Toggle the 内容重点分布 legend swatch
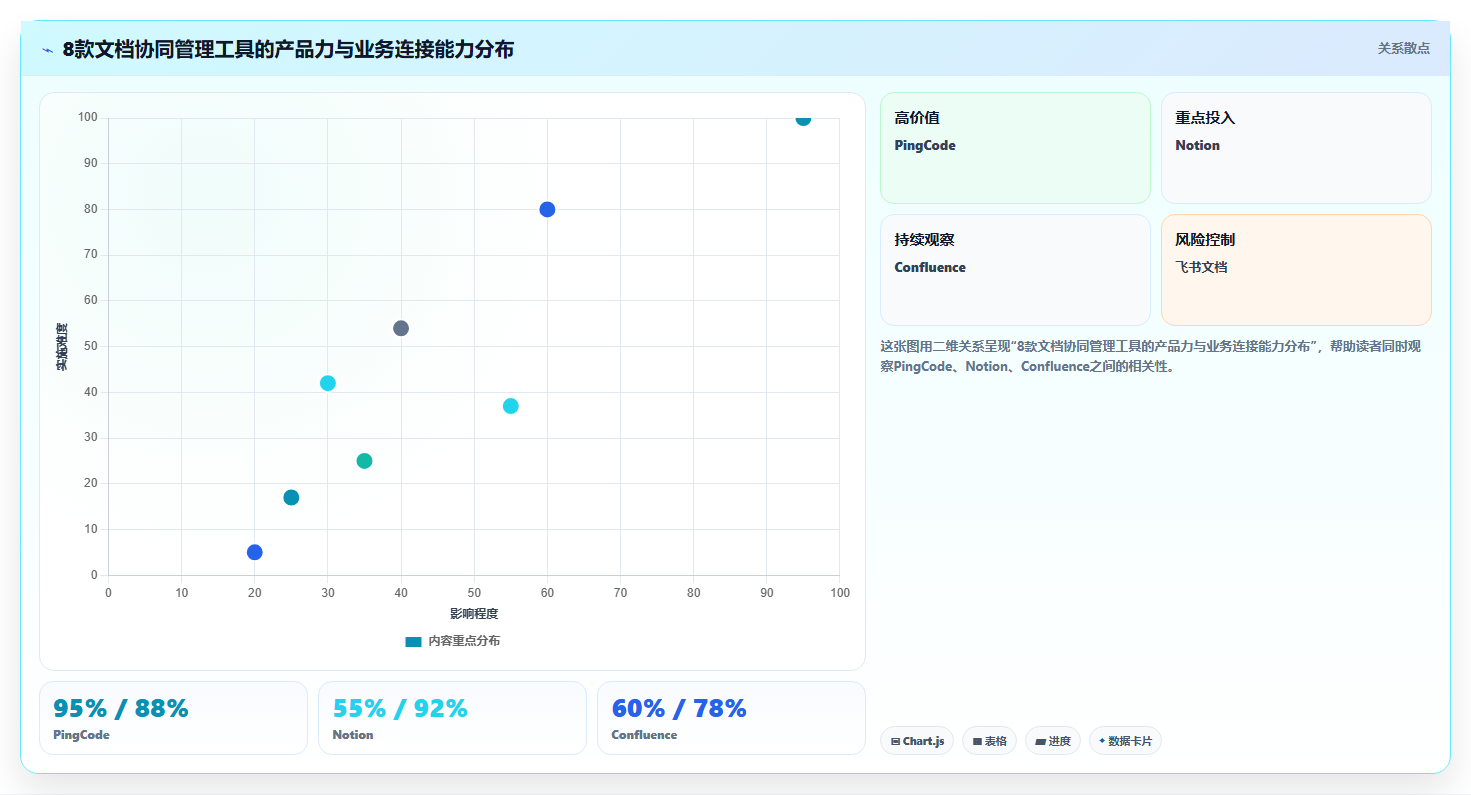This screenshot has width=1471, height=795. (x=413, y=641)
